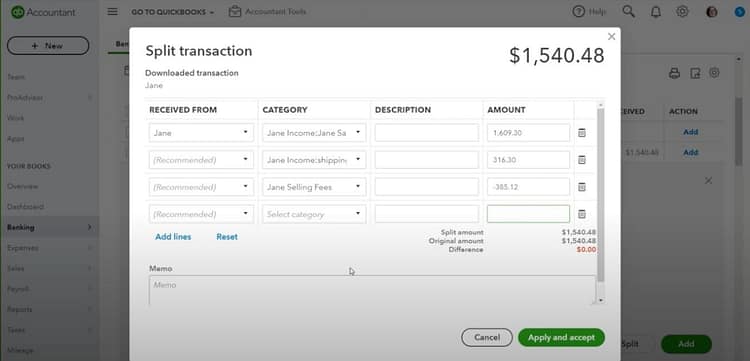The height and width of the screenshot is (361, 750).
Task: Close the panel with the X behind dialog
Action: point(708,181)
